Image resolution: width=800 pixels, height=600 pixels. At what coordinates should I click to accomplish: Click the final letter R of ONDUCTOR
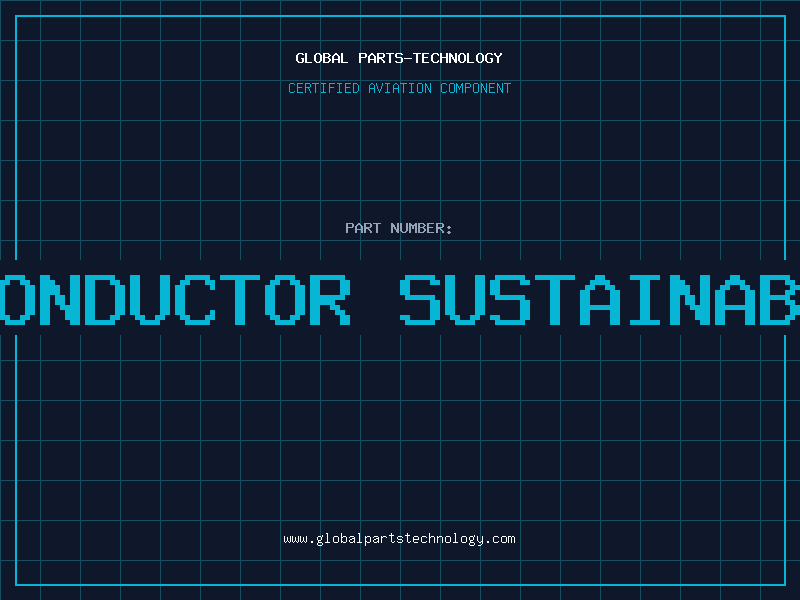point(330,300)
